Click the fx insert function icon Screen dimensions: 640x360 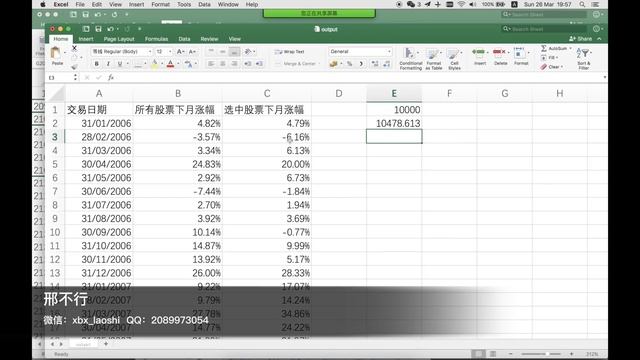coord(111,77)
